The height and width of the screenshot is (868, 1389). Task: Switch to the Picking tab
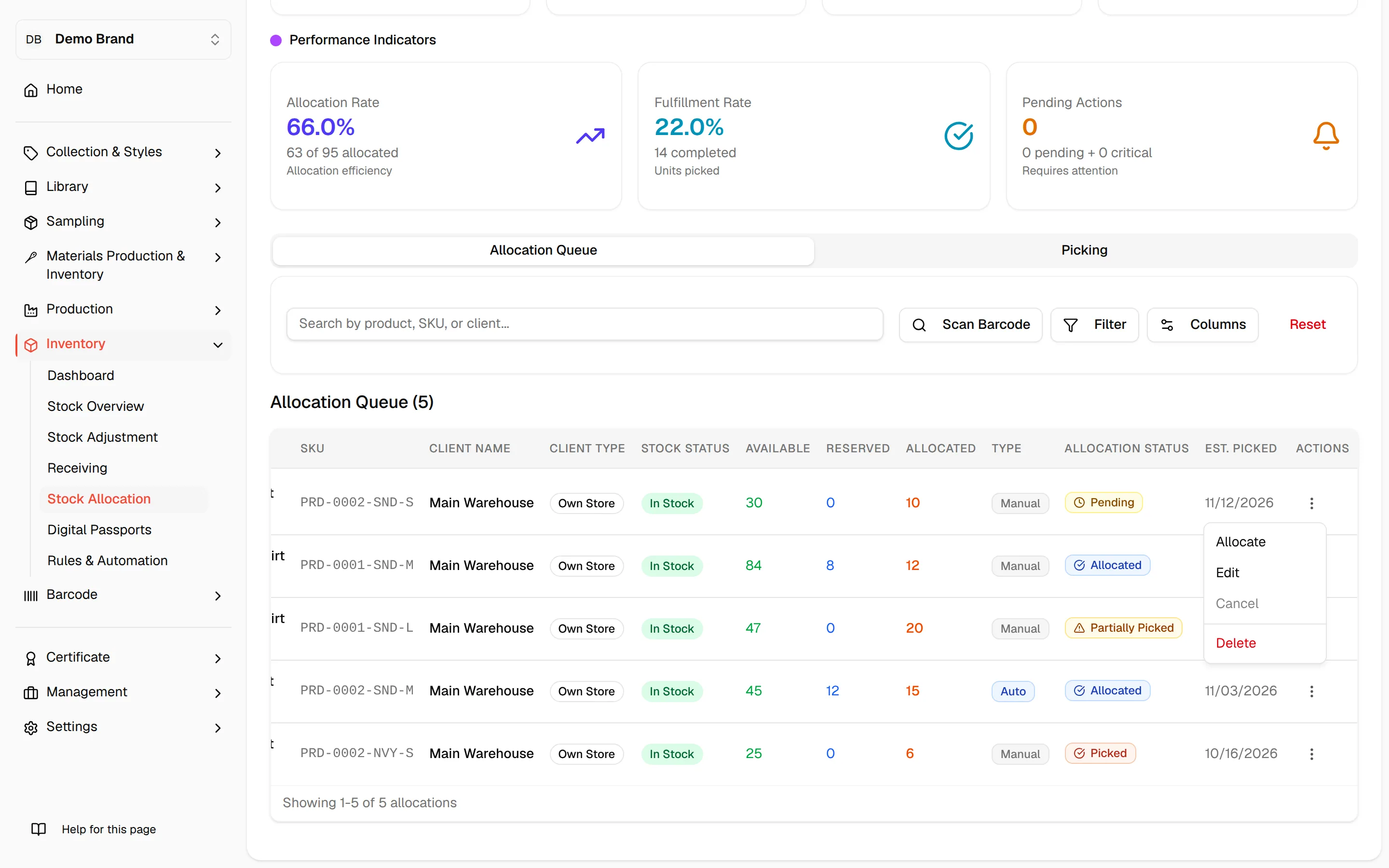[1084, 250]
